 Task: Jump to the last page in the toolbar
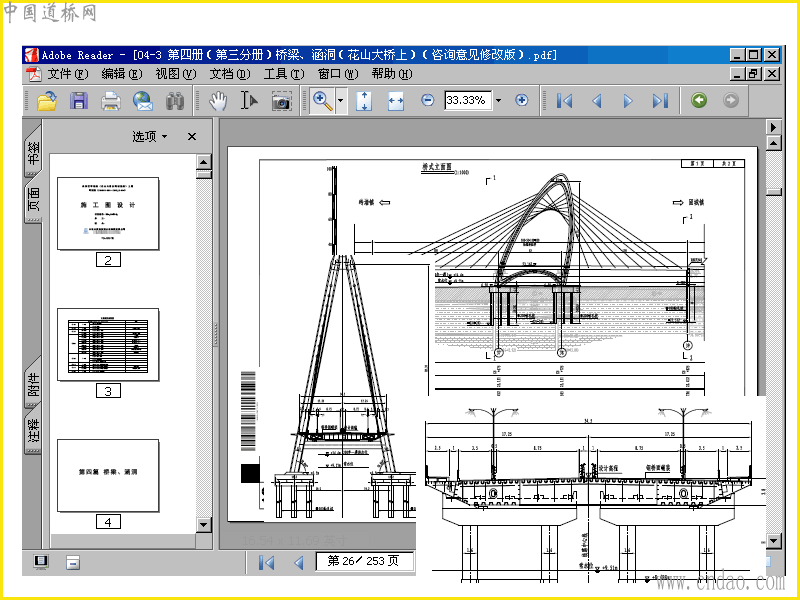(x=660, y=100)
